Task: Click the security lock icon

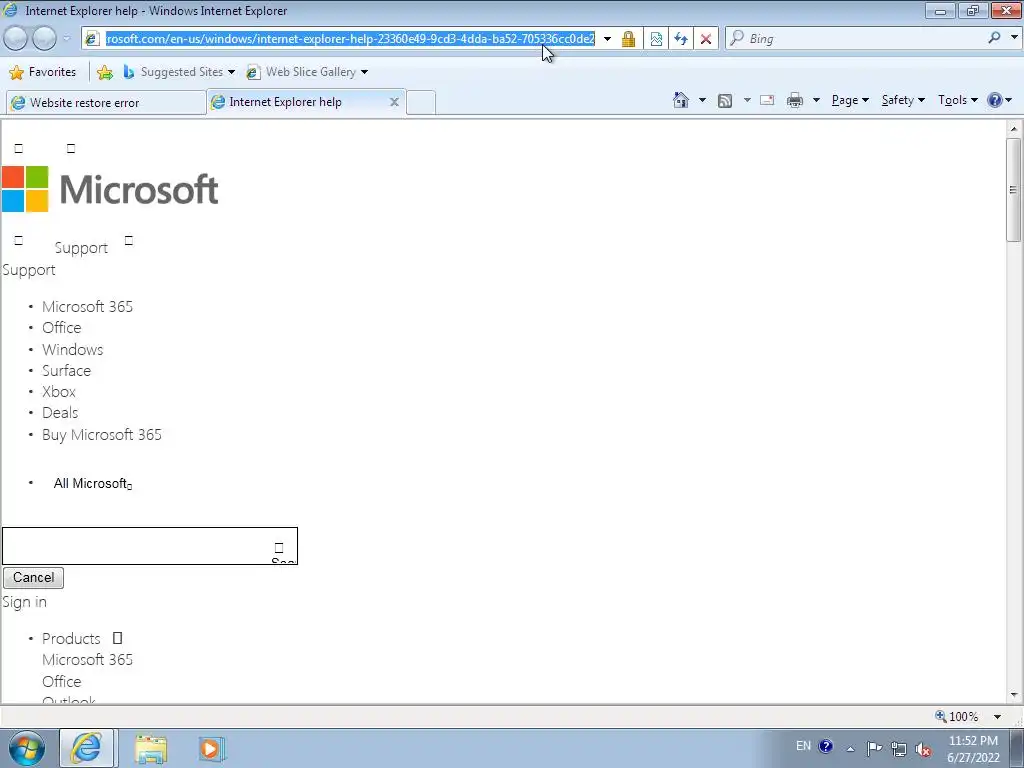Action: click(628, 39)
